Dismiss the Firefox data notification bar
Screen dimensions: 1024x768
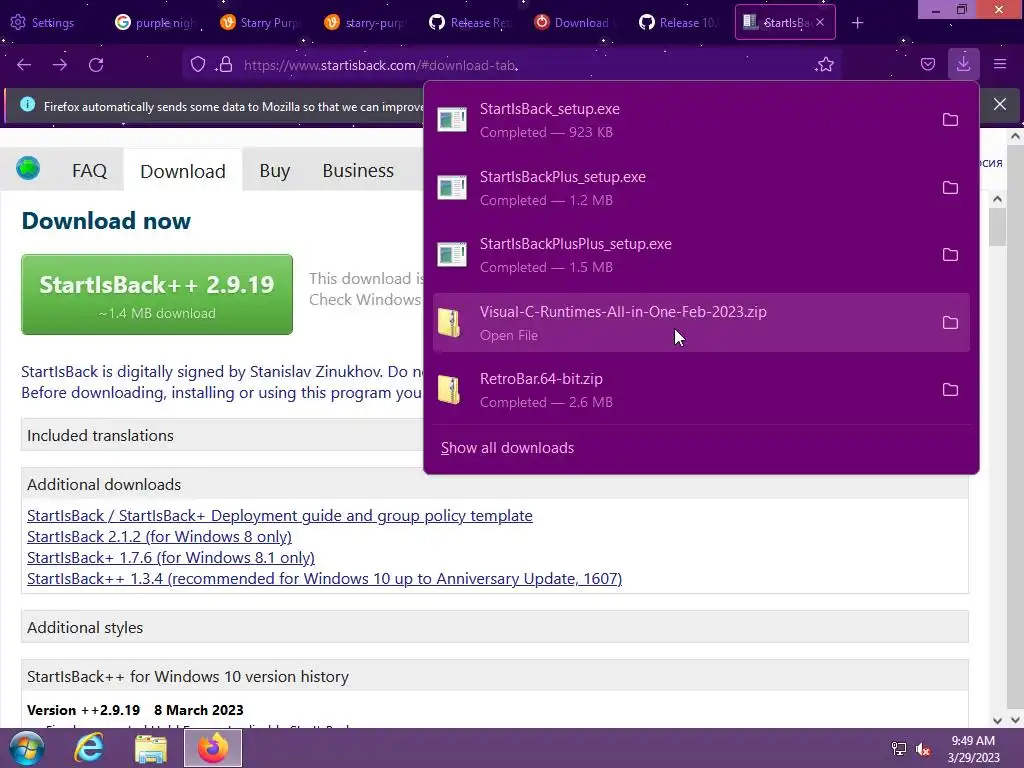click(1000, 104)
